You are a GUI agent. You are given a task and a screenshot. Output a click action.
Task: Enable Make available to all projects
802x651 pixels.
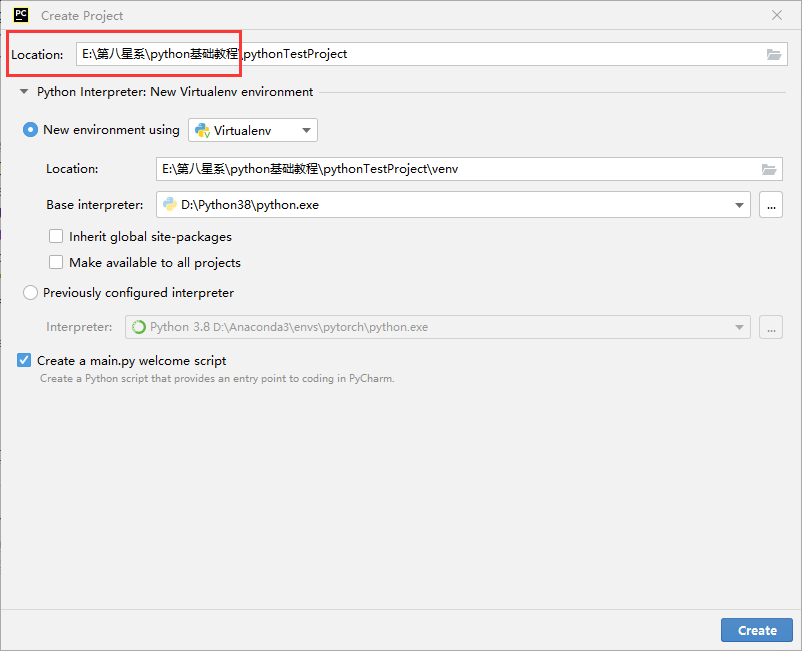[x=56, y=262]
